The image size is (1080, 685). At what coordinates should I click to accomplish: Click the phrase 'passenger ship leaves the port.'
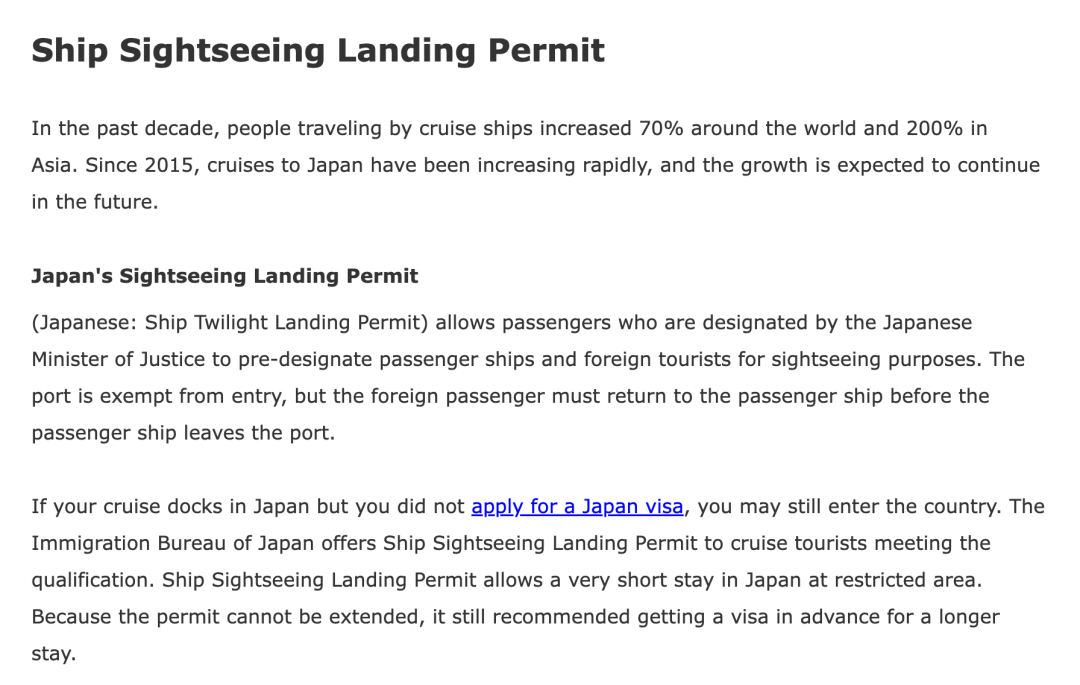tap(183, 433)
